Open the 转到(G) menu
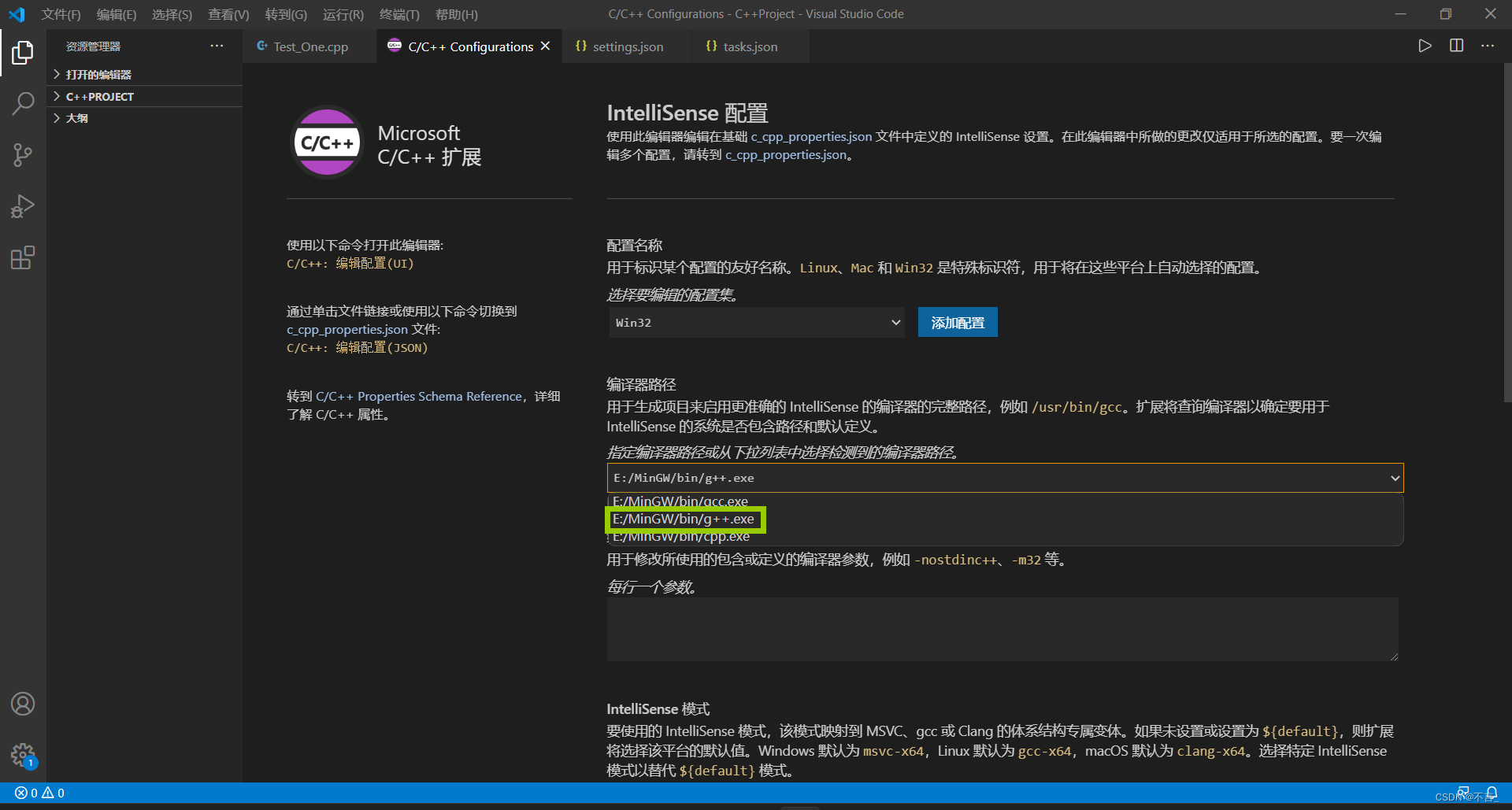This screenshot has height=810, width=1512. pyautogui.click(x=286, y=14)
